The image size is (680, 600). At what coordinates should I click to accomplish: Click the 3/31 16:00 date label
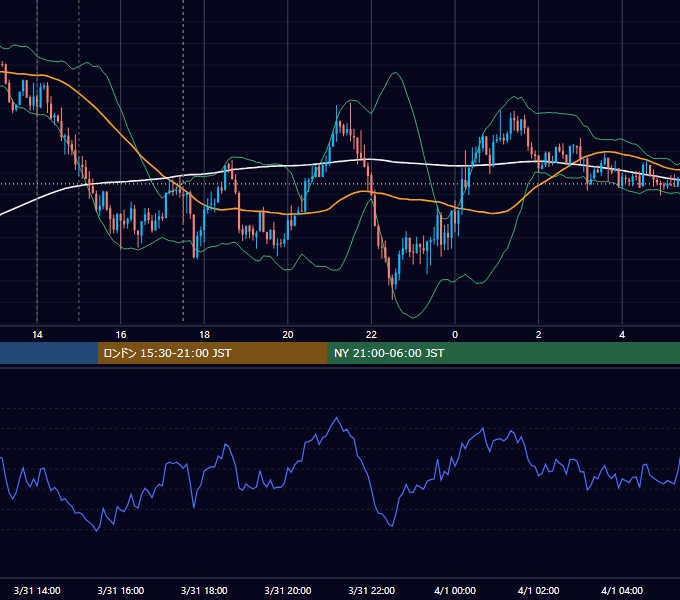121,590
